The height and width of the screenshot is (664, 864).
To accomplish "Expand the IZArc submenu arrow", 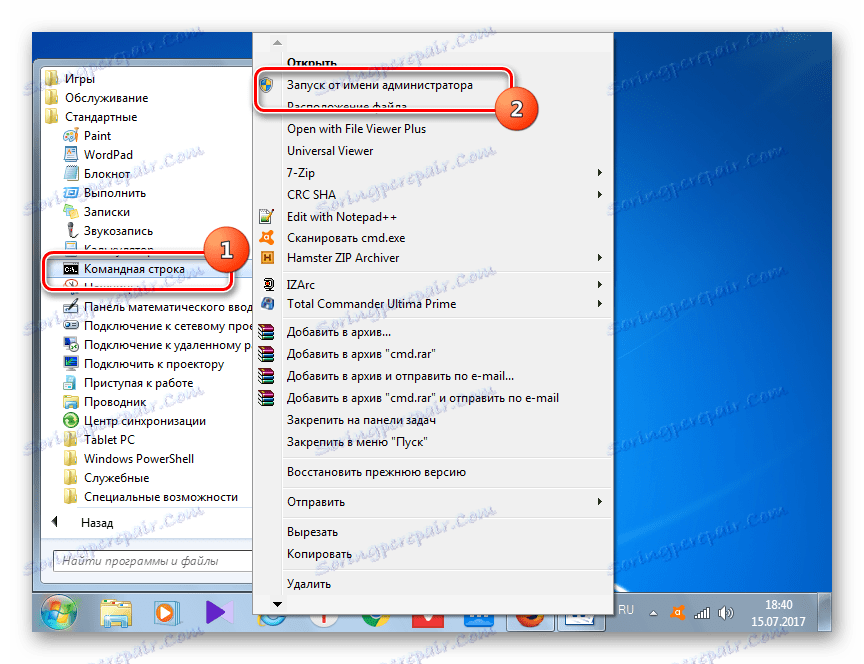I will click(x=600, y=284).
